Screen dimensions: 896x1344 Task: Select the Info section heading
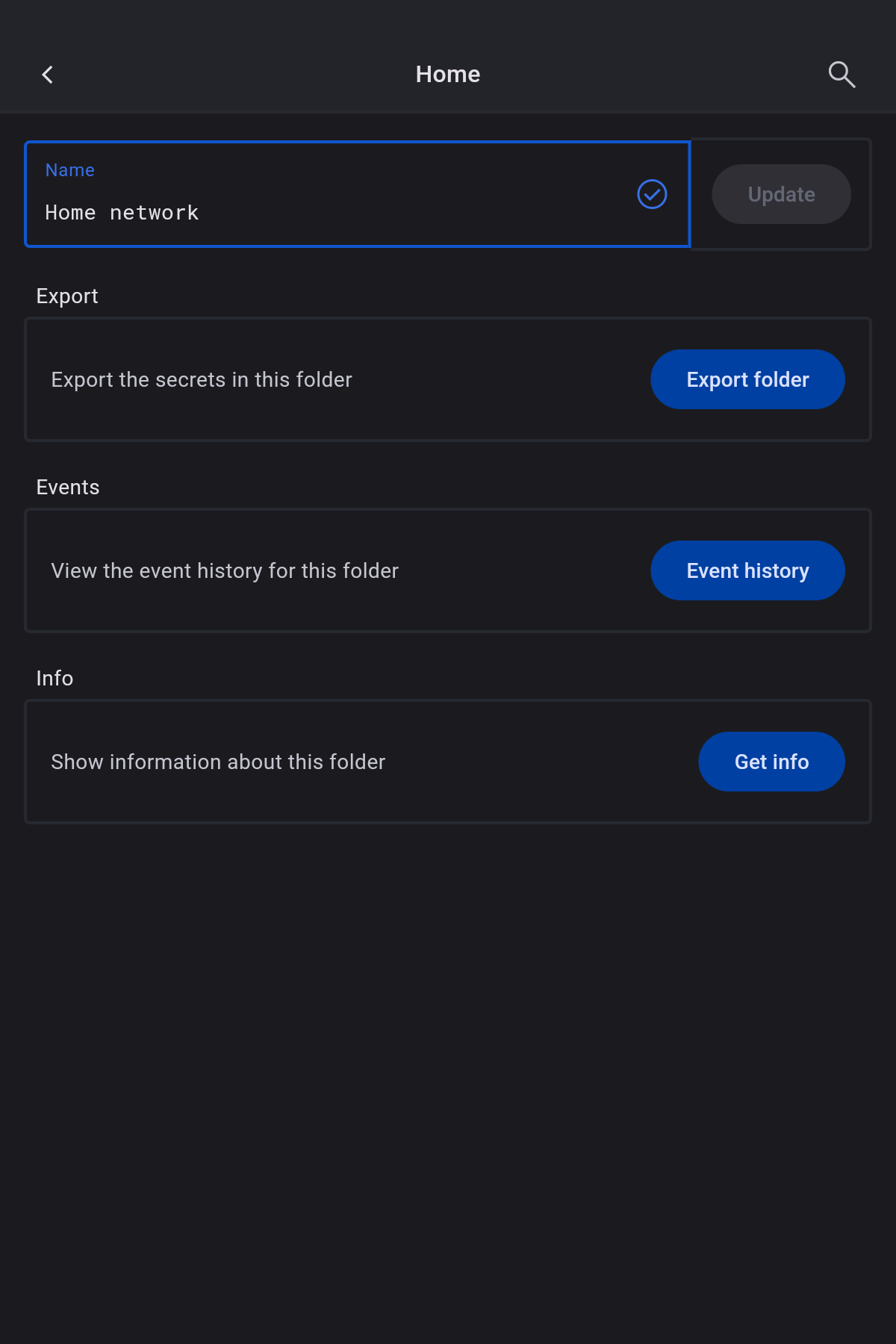(55, 679)
